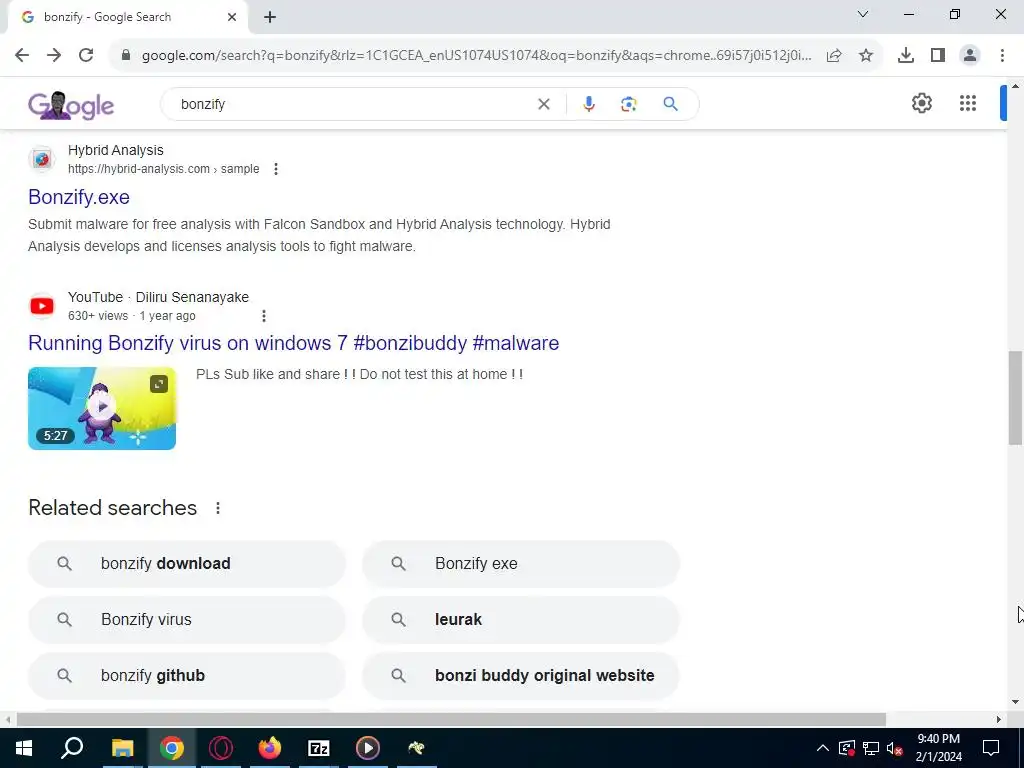Viewport: 1024px width, 768px height.
Task: Open Chrome downloads
Action: 906,56
